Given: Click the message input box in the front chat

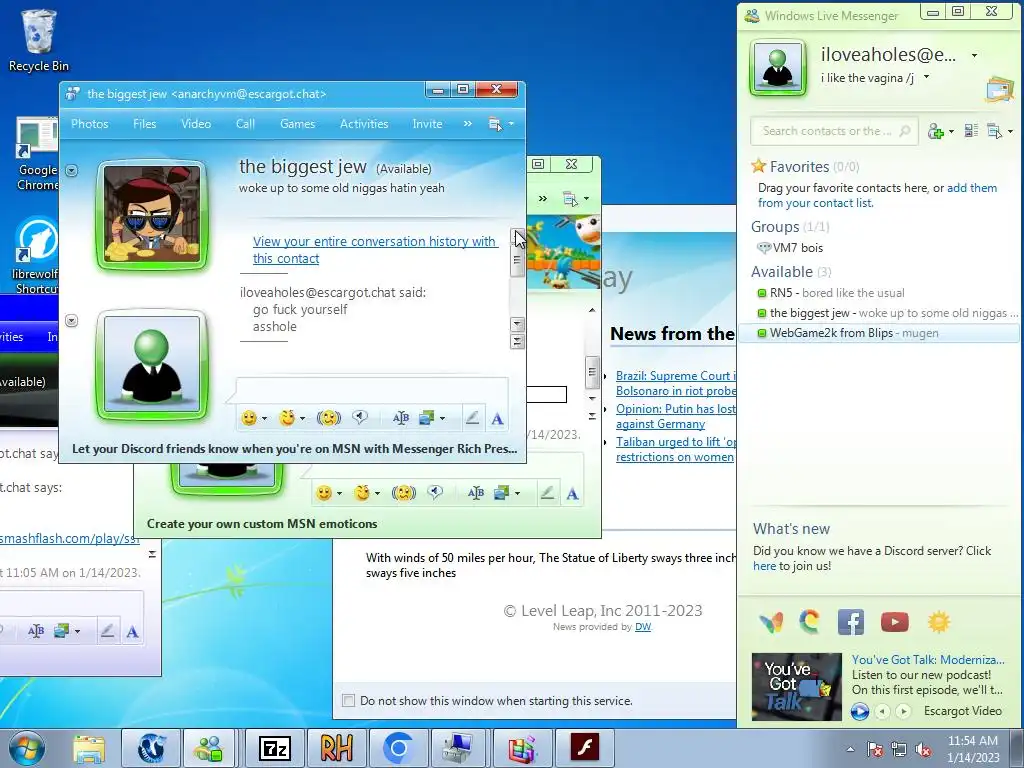Looking at the screenshot, I should (372, 390).
